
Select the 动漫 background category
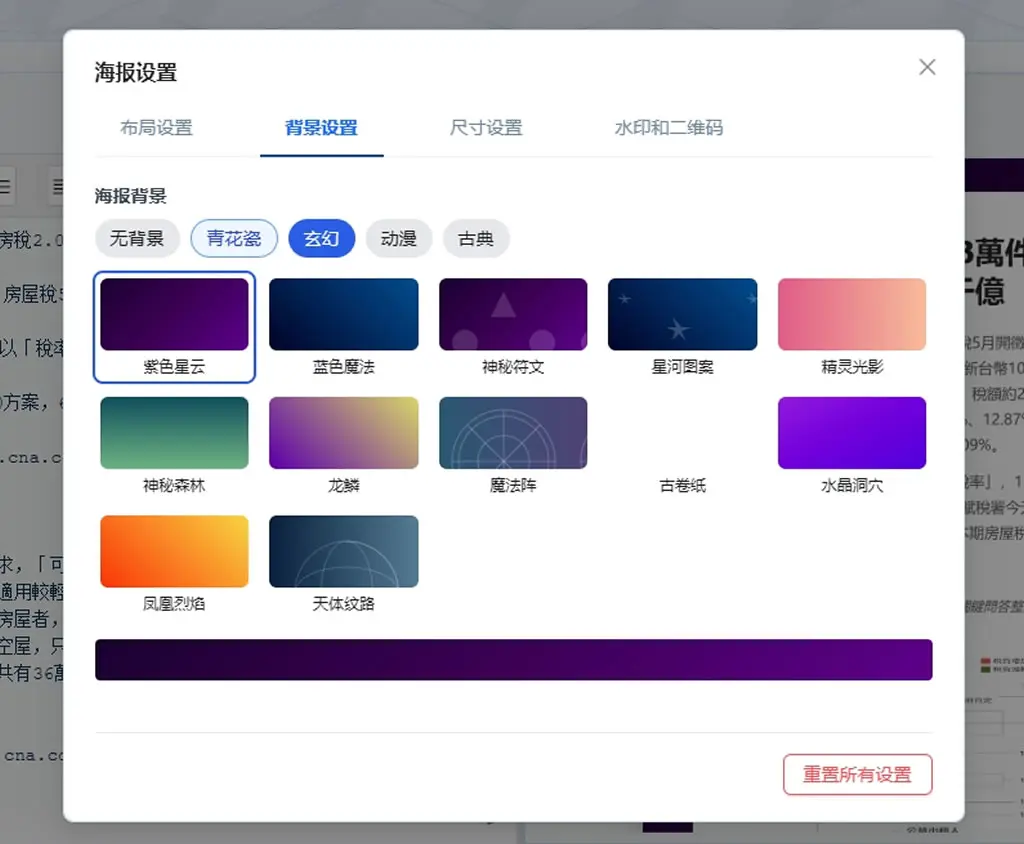[x=398, y=238]
